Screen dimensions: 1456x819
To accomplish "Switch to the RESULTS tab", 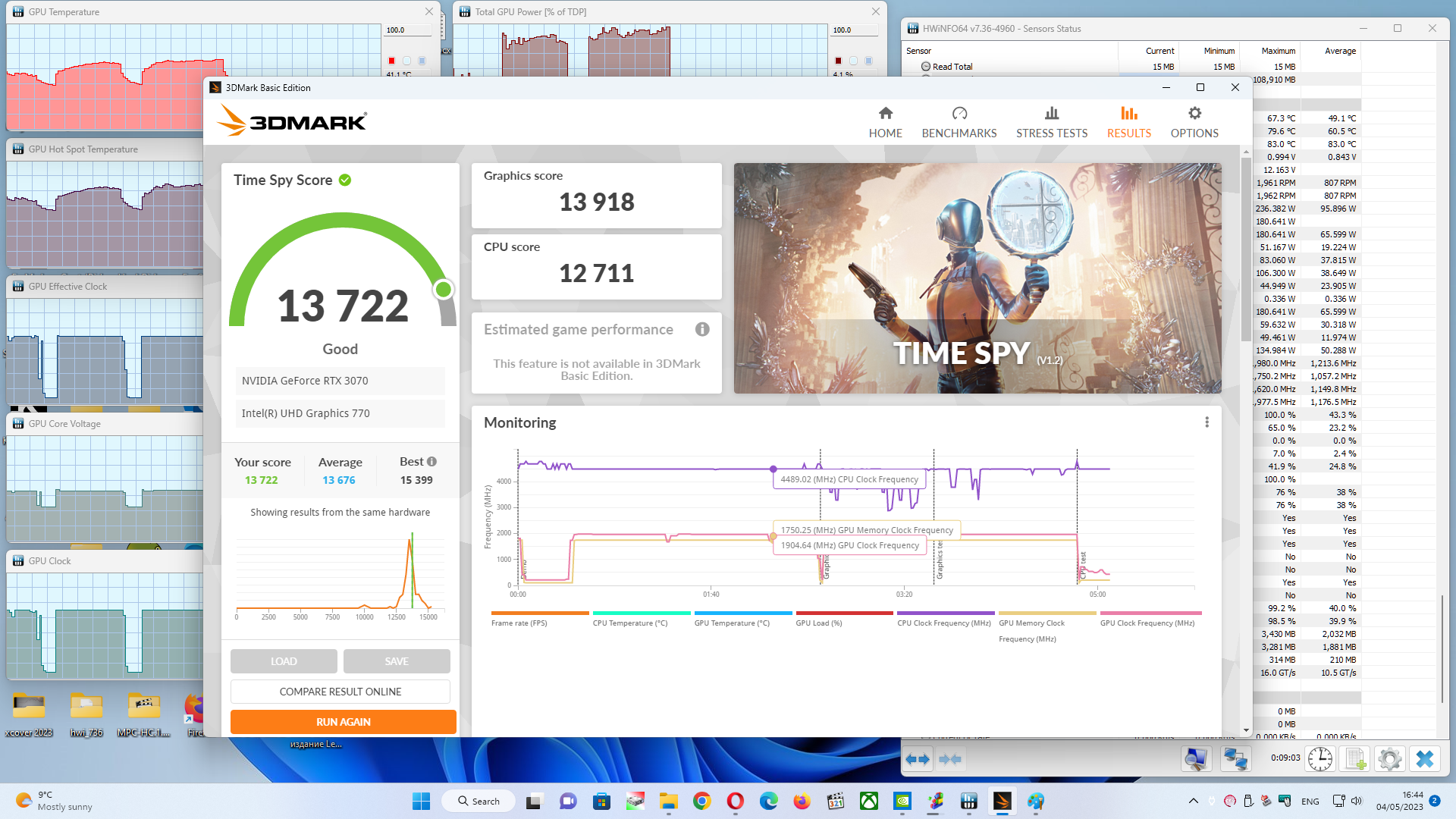I will (1128, 122).
